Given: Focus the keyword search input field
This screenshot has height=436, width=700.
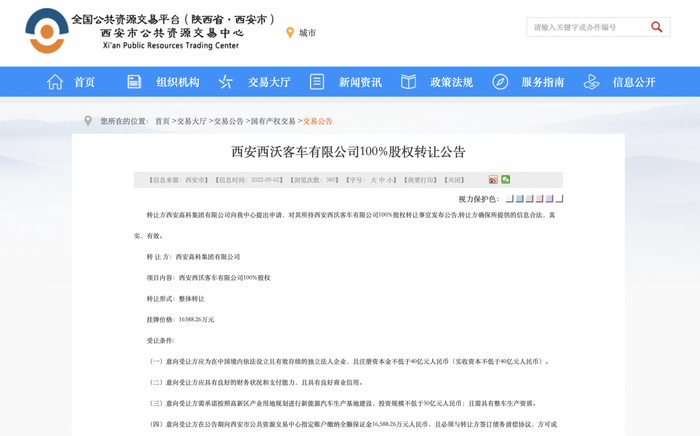Looking at the screenshot, I should pyautogui.click(x=587, y=27).
